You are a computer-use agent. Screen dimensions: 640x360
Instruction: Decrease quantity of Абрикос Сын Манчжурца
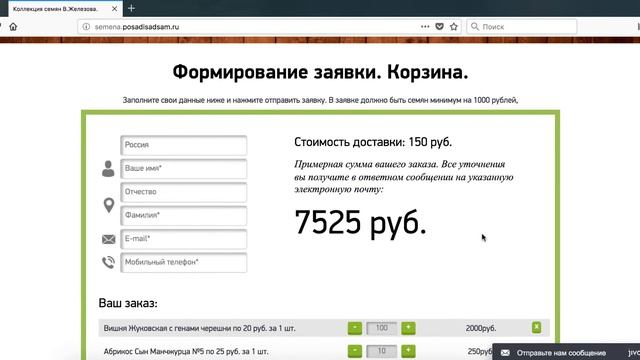[355, 351]
